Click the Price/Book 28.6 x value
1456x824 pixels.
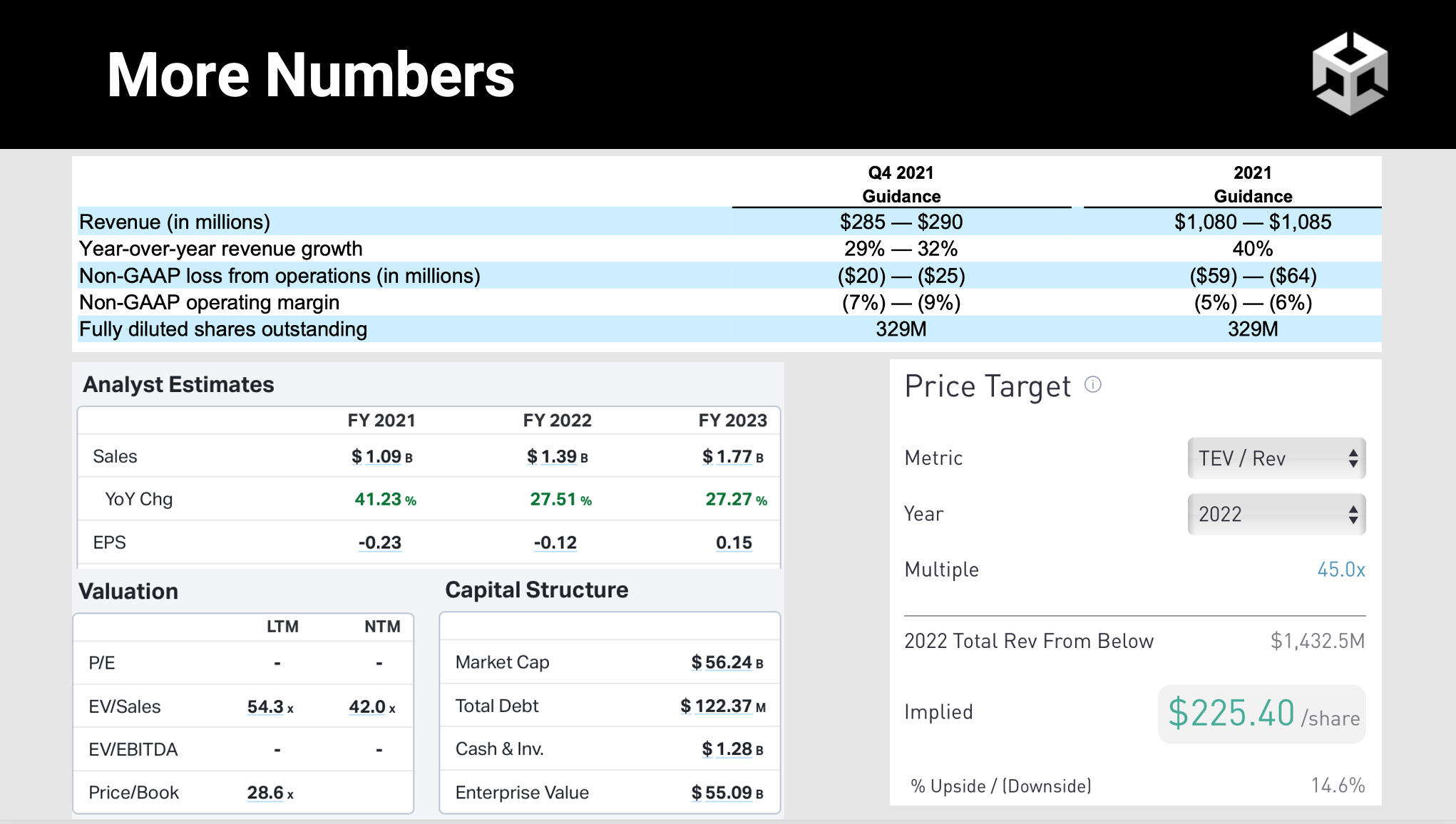click(270, 793)
